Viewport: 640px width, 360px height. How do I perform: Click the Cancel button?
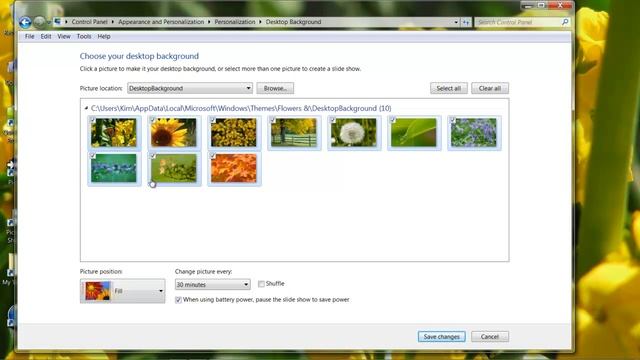(x=490, y=337)
